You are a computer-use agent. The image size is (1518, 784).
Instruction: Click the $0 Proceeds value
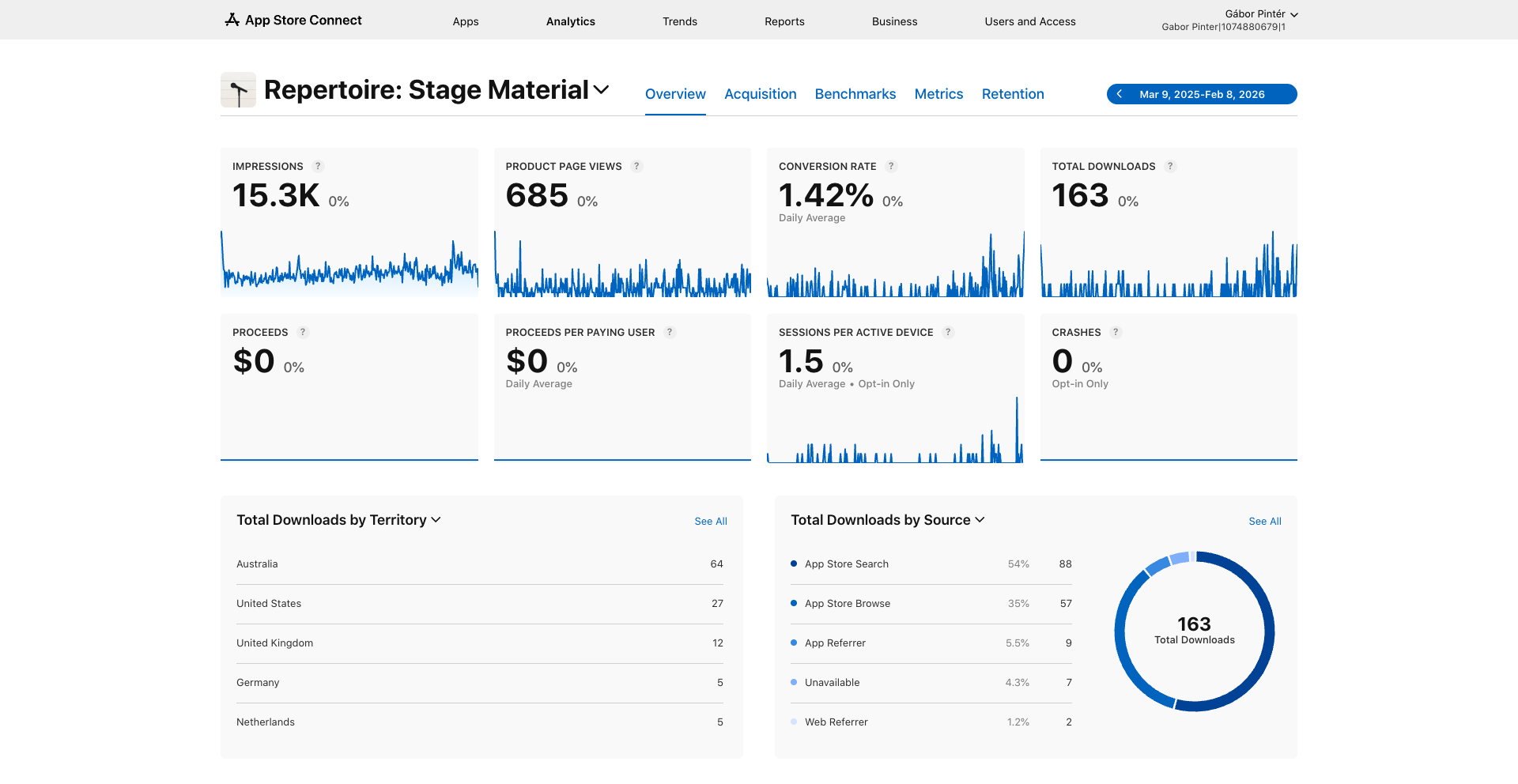[254, 361]
